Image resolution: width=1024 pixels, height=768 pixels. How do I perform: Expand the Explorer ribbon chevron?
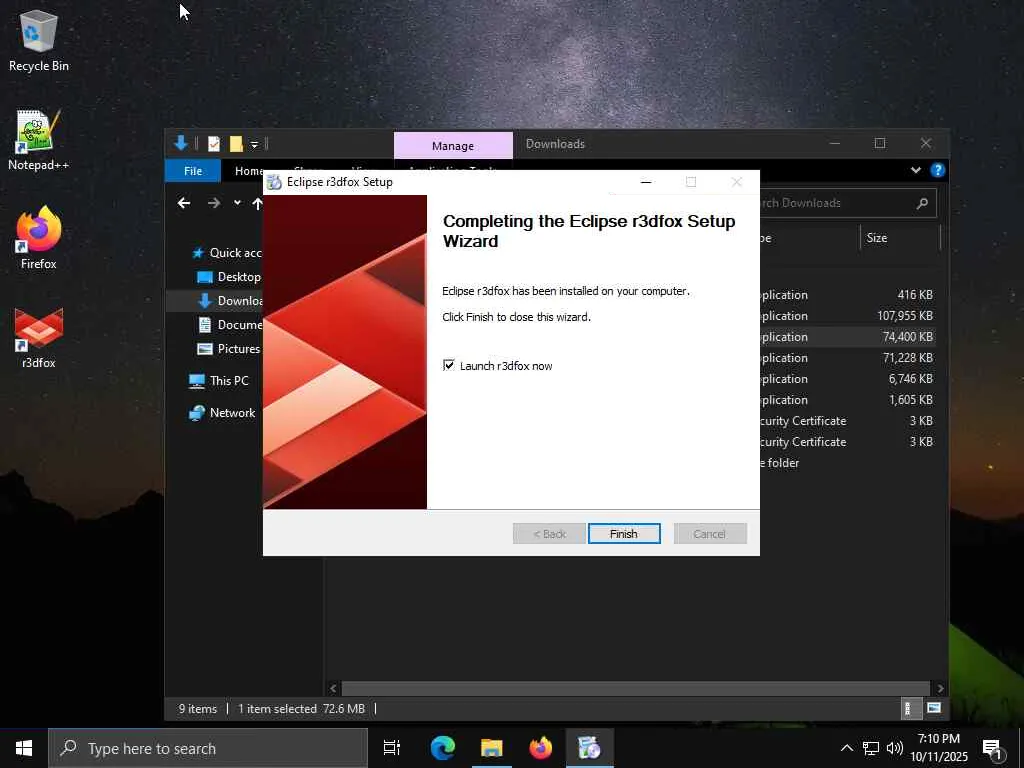point(916,170)
